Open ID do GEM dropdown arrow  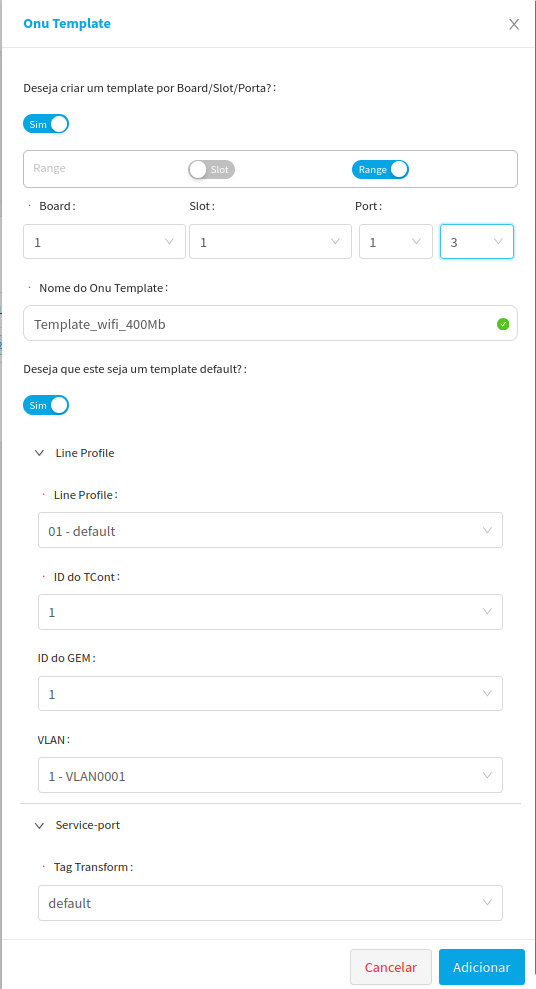click(x=487, y=693)
